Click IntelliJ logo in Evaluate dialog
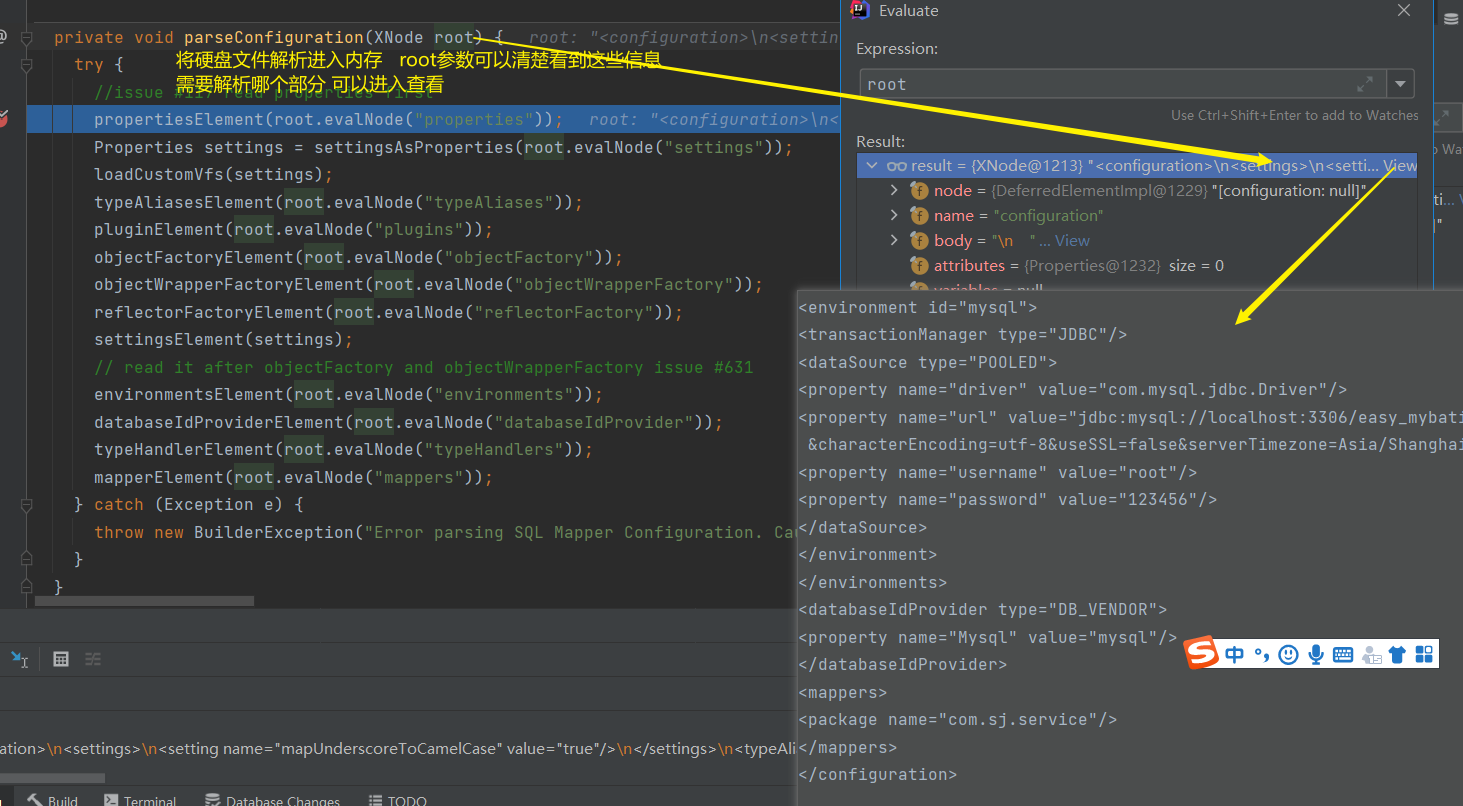This screenshot has width=1463, height=806. [859, 10]
